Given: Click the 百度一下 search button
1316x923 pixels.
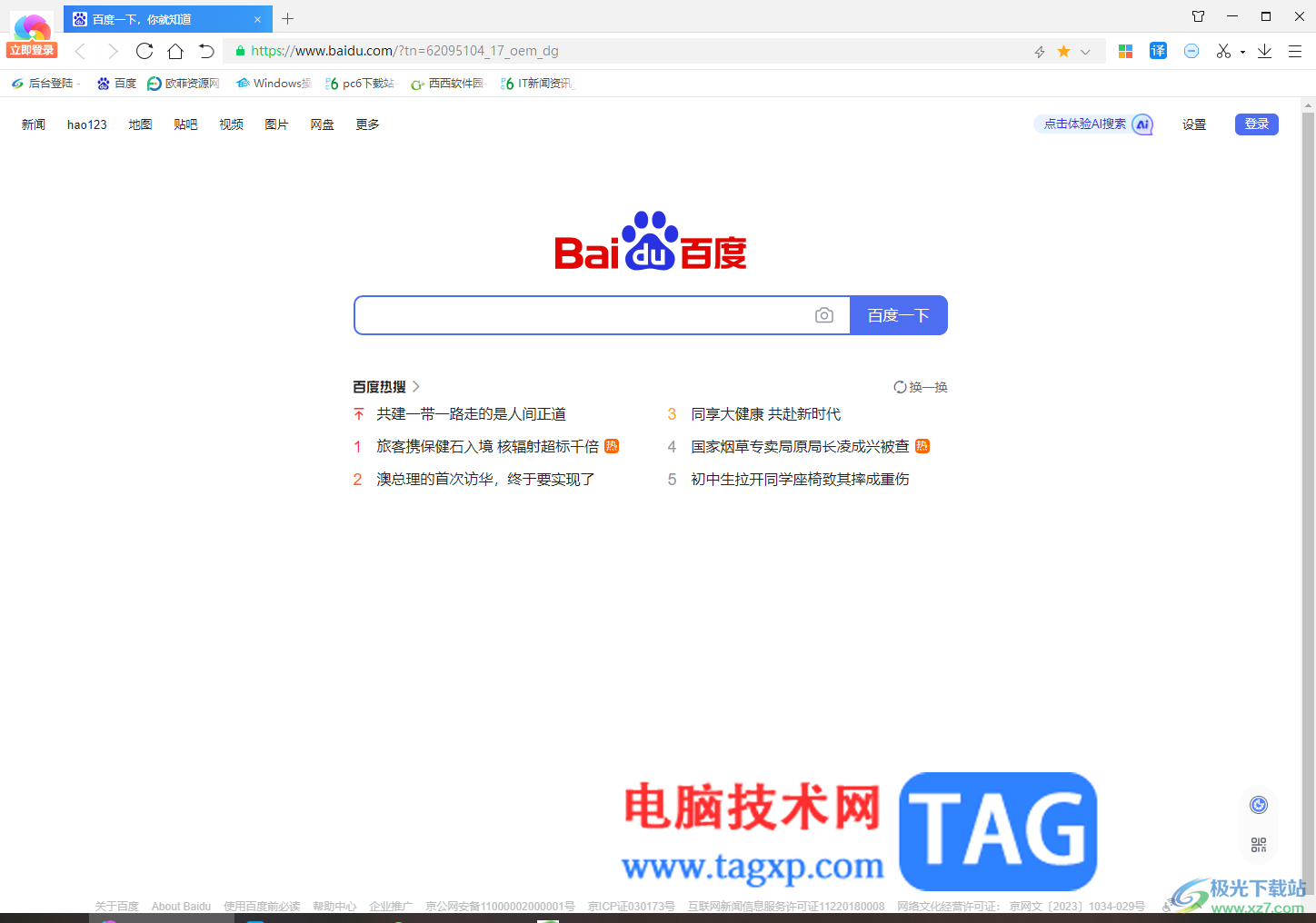Looking at the screenshot, I should coord(899,315).
